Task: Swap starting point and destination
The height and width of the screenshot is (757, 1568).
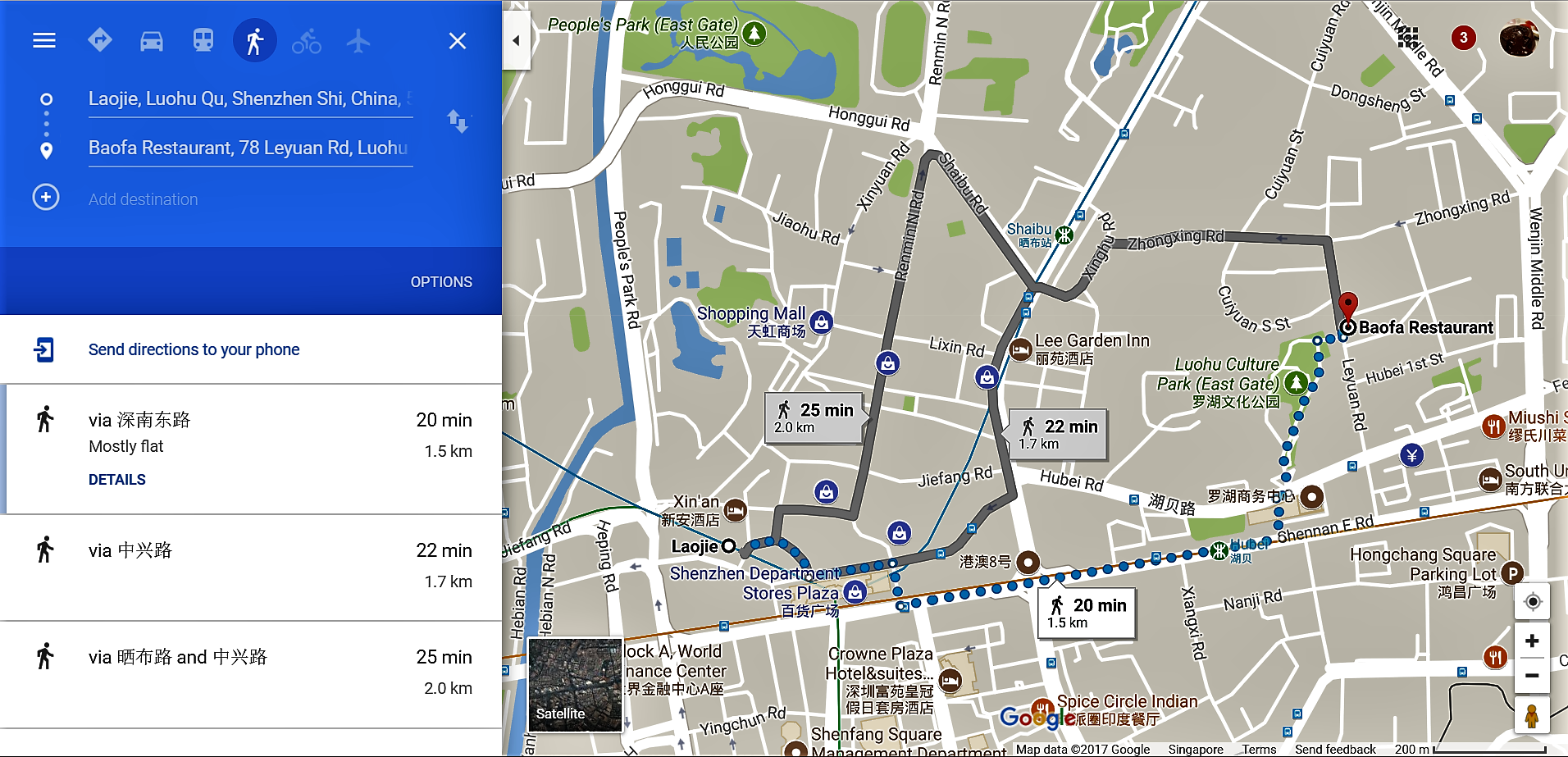Action: (x=458, y=121)
